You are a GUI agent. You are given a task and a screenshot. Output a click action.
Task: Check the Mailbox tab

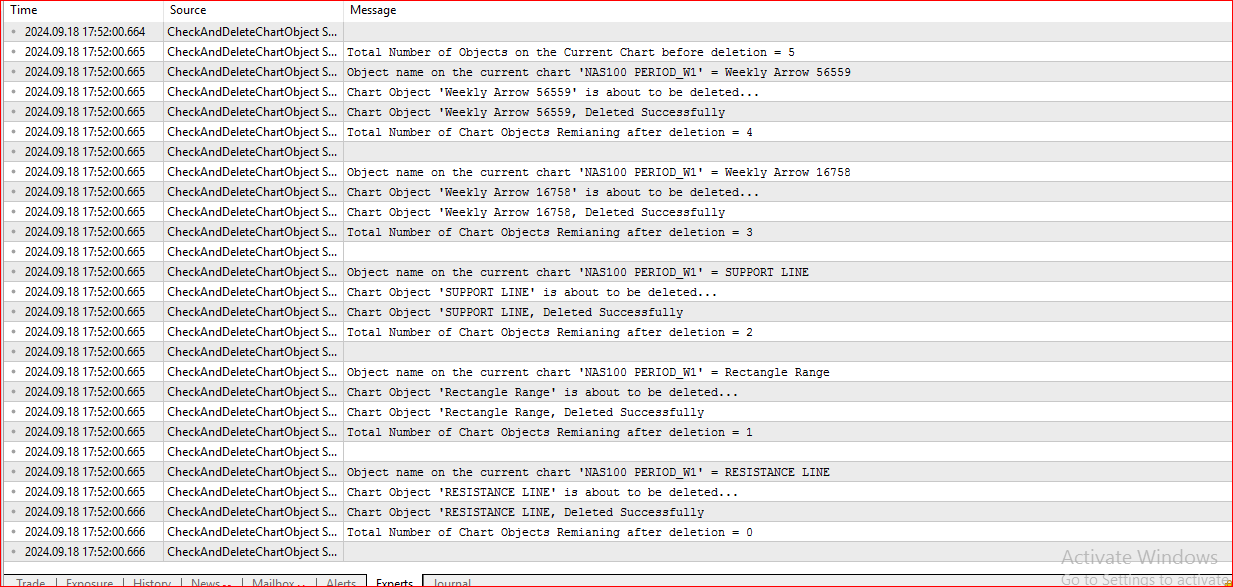pyautogui.click(x=275, y=583)
